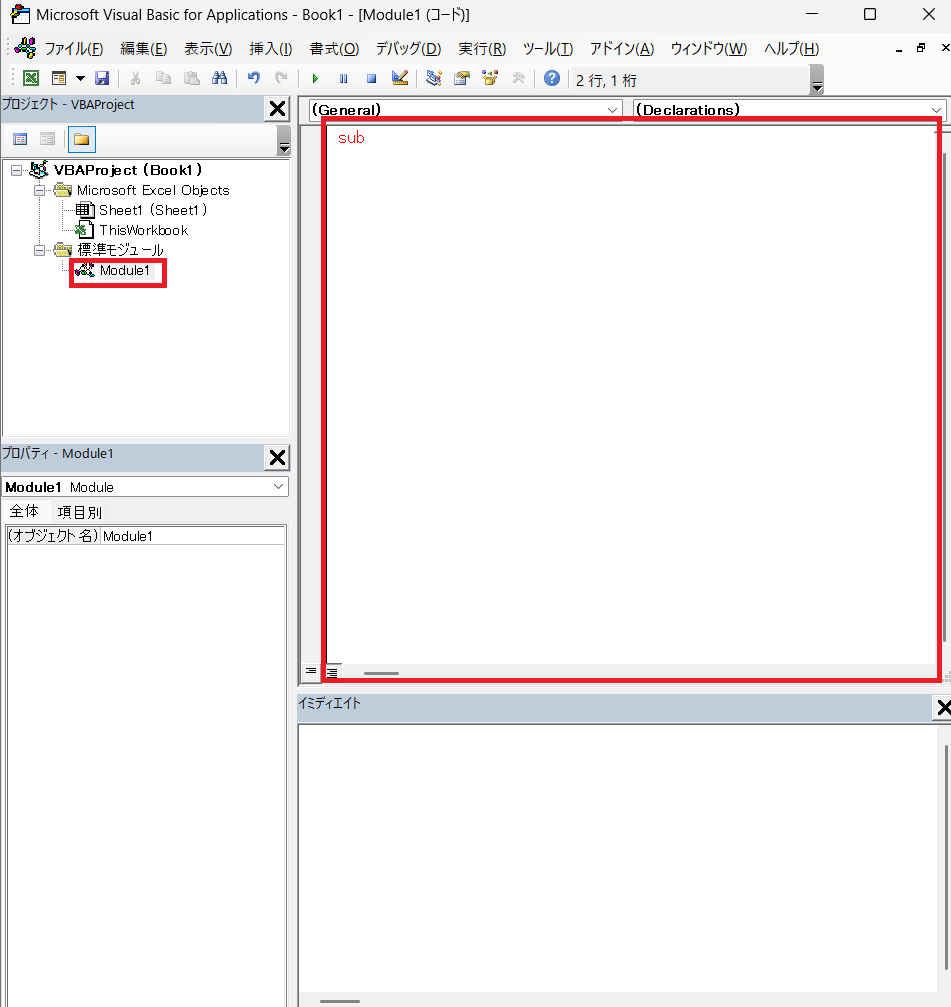Click the VBA icon at menu bar left

point(26,48)
